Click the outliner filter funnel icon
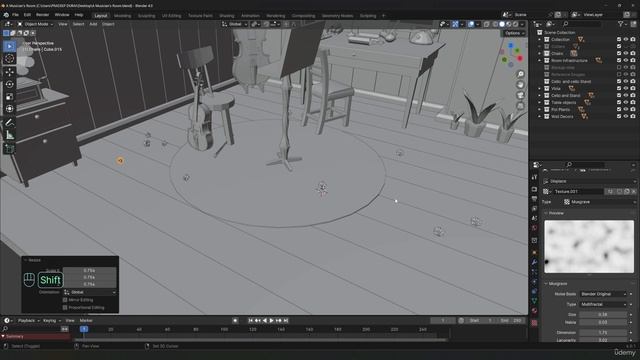 click(x=620, y=24)
